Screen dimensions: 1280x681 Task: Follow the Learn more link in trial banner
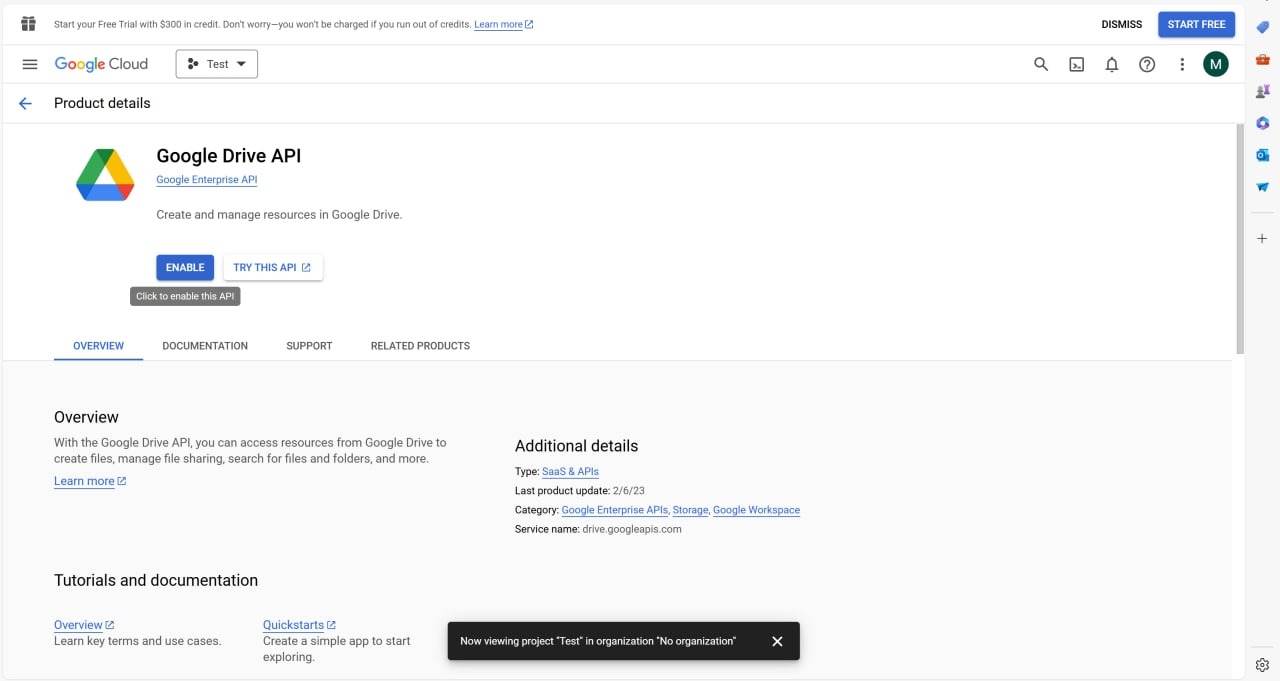click(x=503, y=24)
